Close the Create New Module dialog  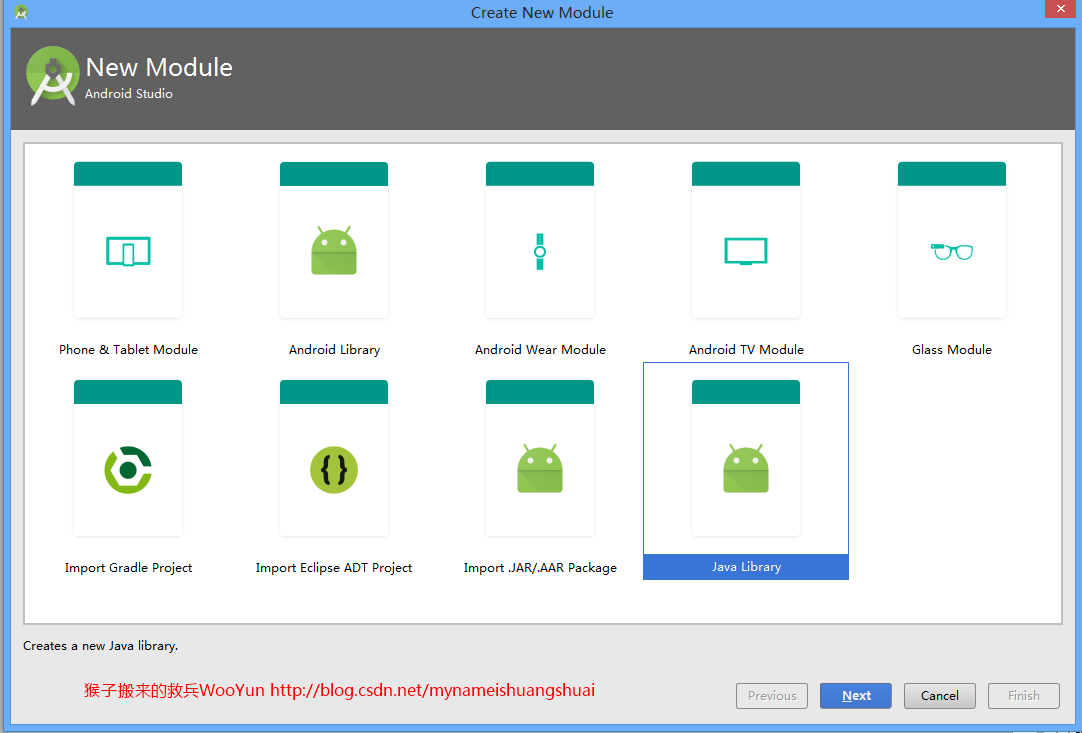[1061, 8]
